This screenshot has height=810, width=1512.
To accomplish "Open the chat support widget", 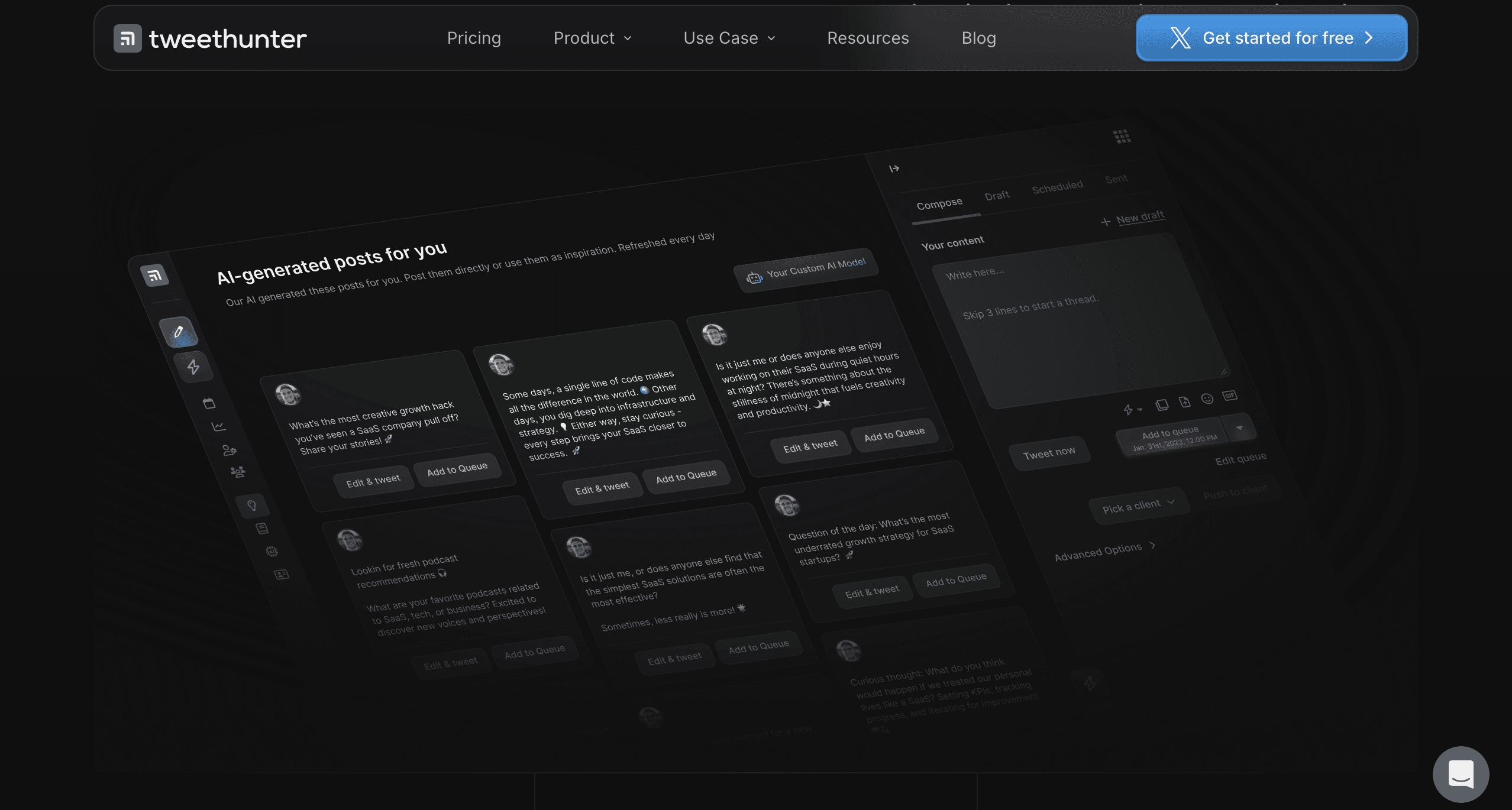I will coord(1461,774).
